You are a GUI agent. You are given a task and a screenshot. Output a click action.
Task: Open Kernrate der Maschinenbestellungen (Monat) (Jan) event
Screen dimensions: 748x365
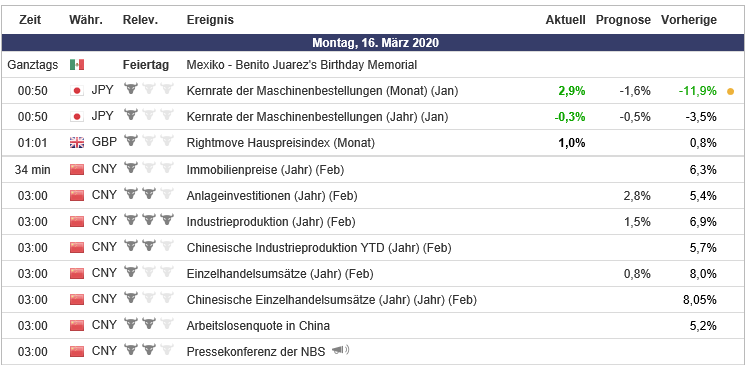pyautogui.click(x=322, y=91)
